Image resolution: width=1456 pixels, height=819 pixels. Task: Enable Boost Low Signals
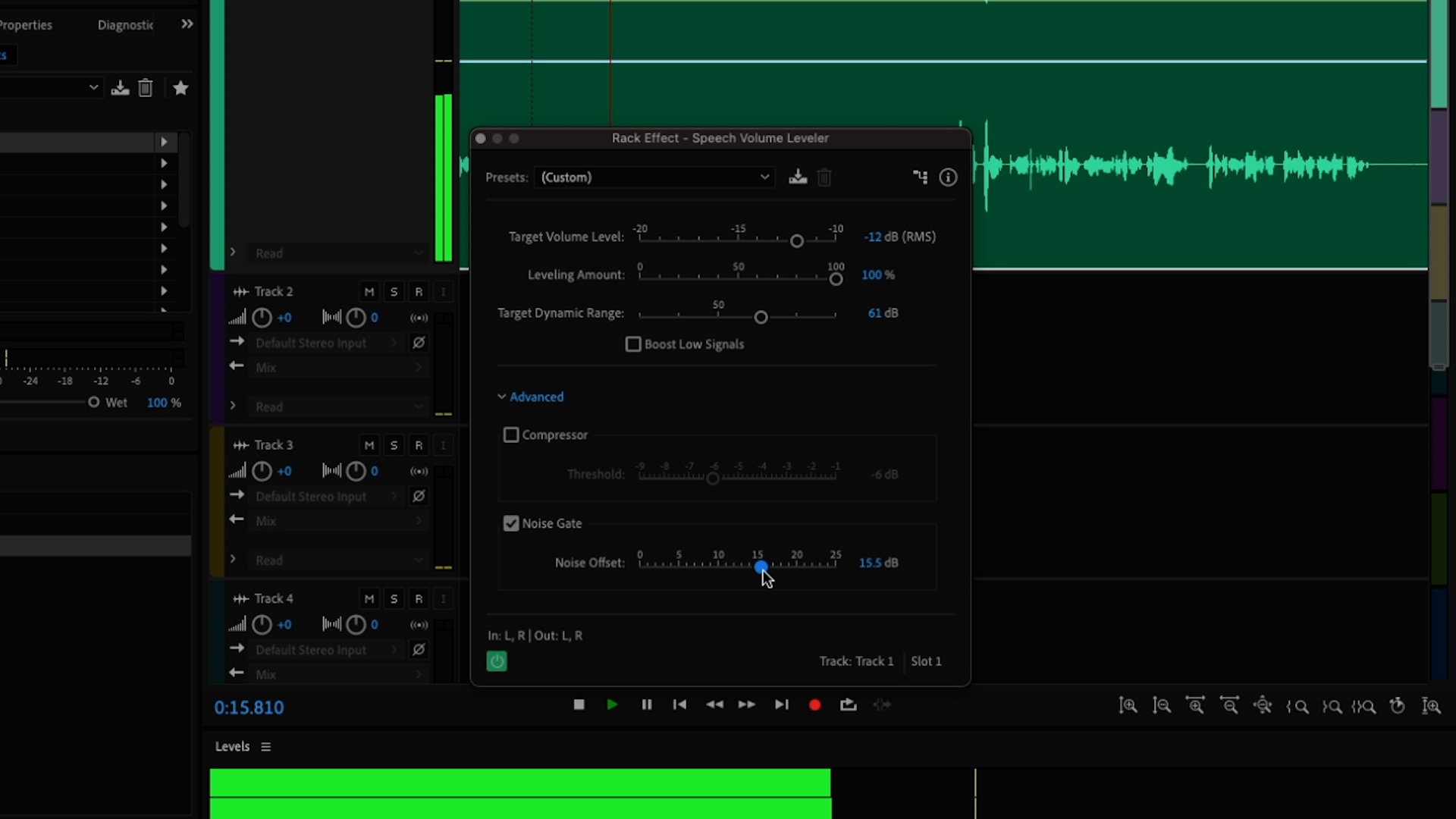coord(633,344)
